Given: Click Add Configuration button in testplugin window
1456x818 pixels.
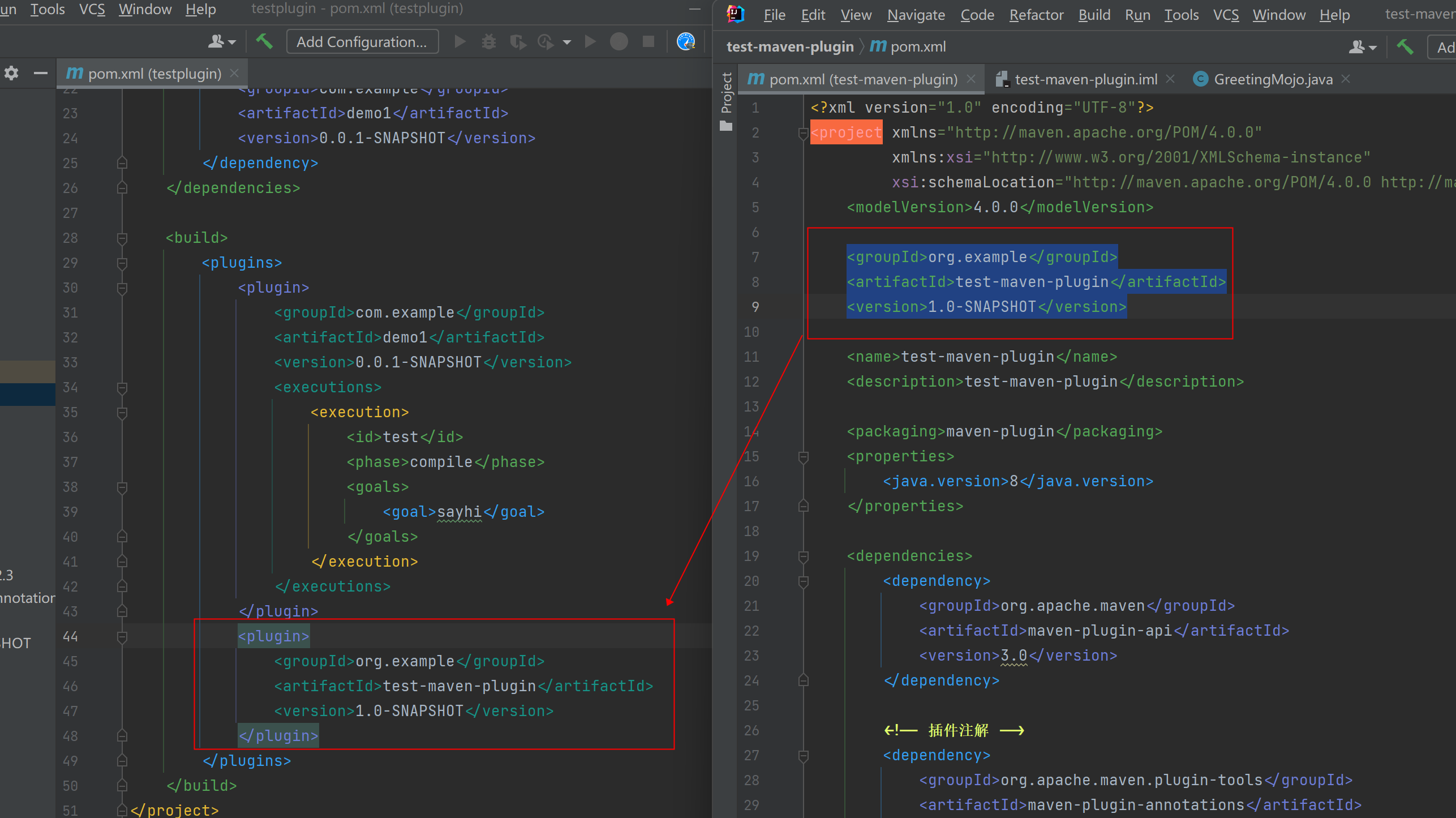Looking at the screenshot, I should coord(362,42).
